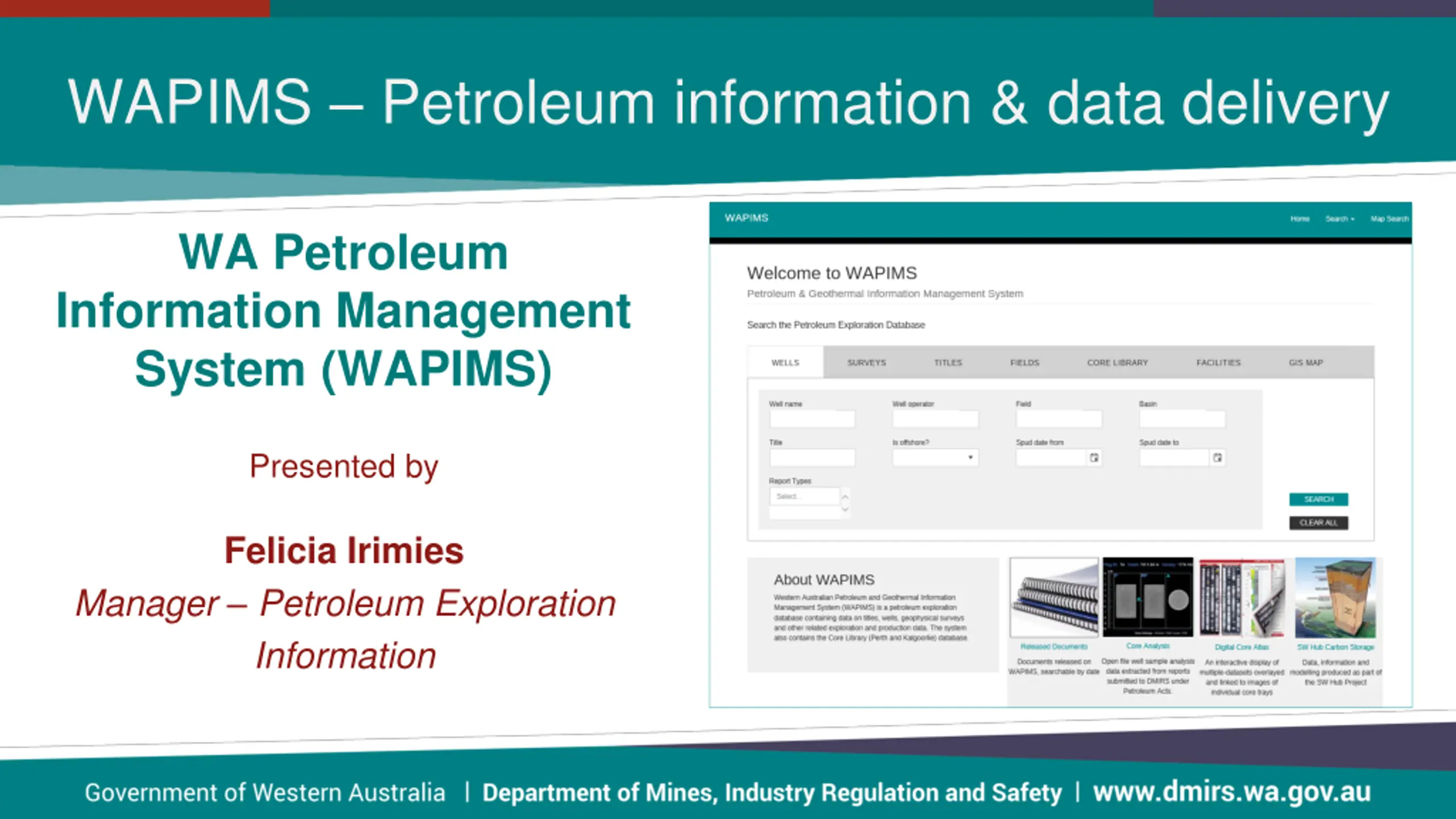Open the Spud date to calendar icon

point(1217,458)
